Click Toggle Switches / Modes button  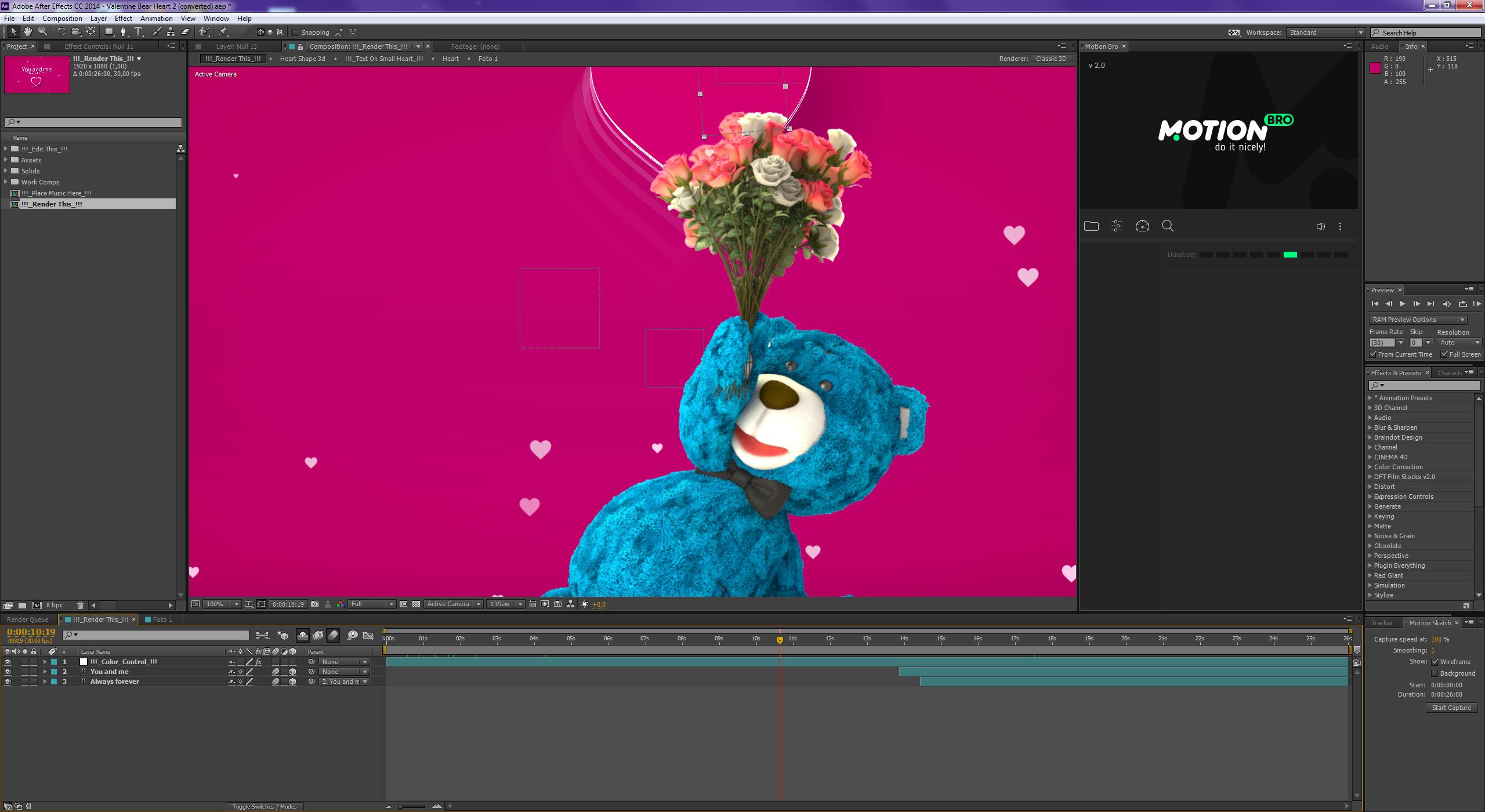coord(265,806)
